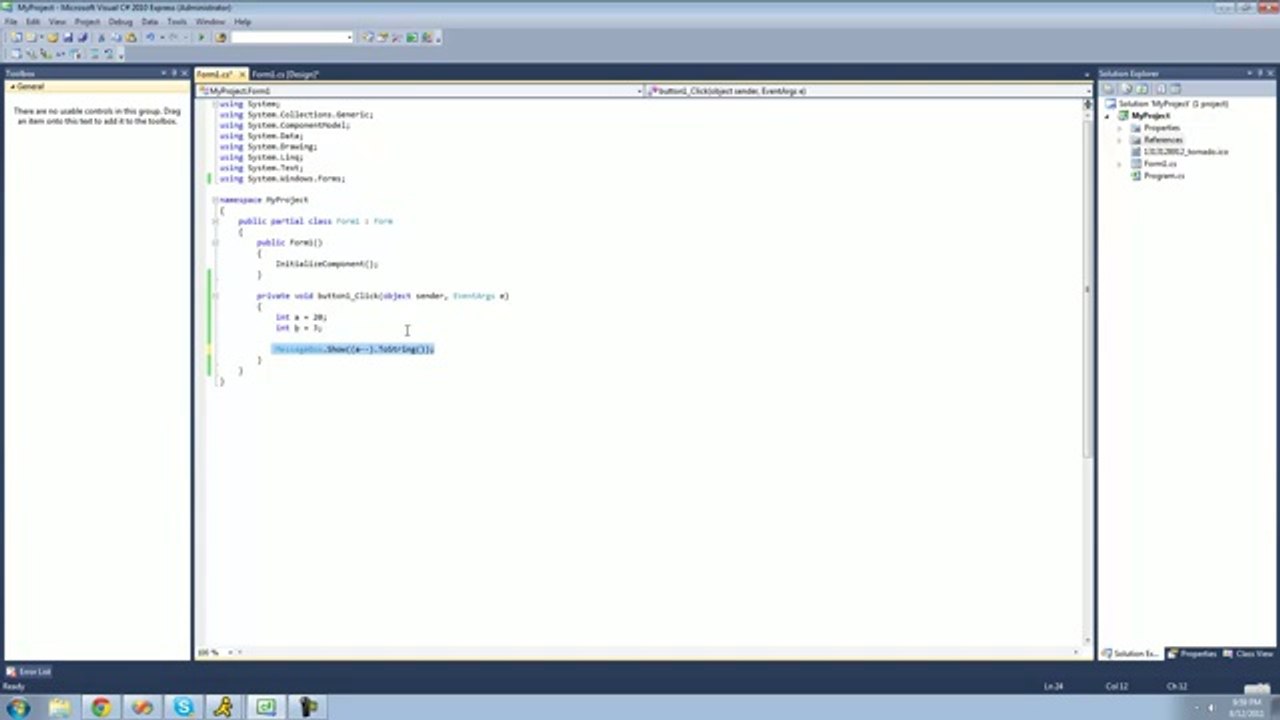This screenshot has width=1280, height=720.
Task: Click the New Project toolbar icon
Action: [x=16, y=37]
